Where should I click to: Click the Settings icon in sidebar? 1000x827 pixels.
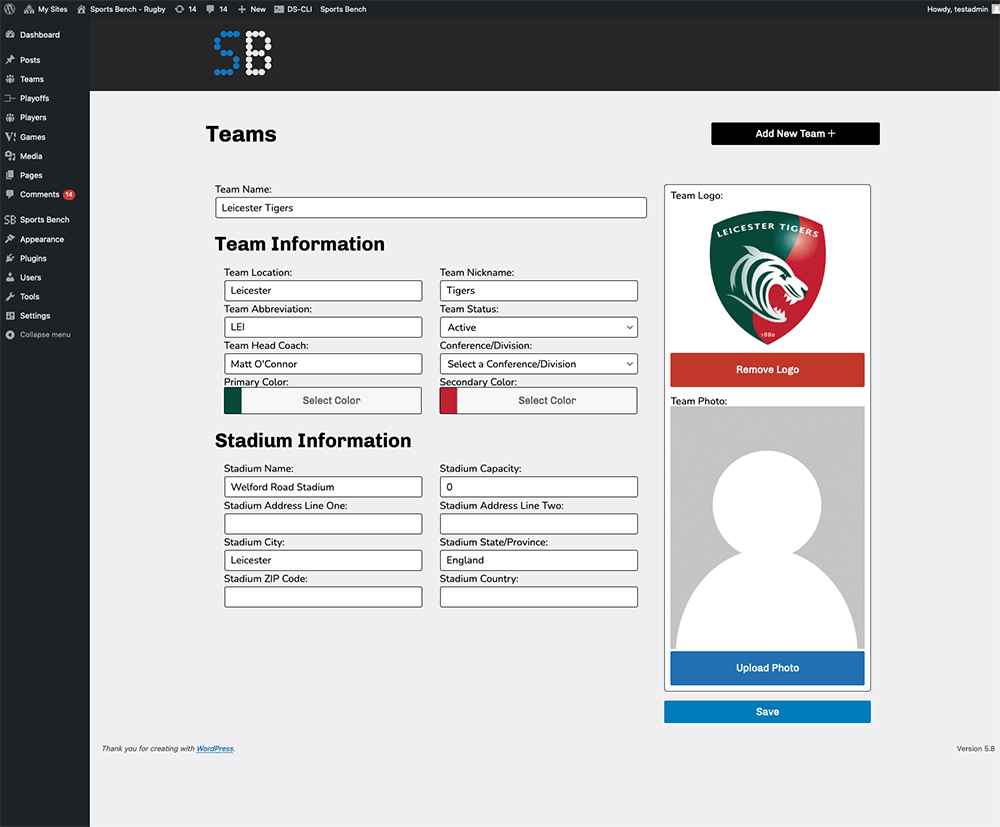pyautogui.click(x=10, y=316)
